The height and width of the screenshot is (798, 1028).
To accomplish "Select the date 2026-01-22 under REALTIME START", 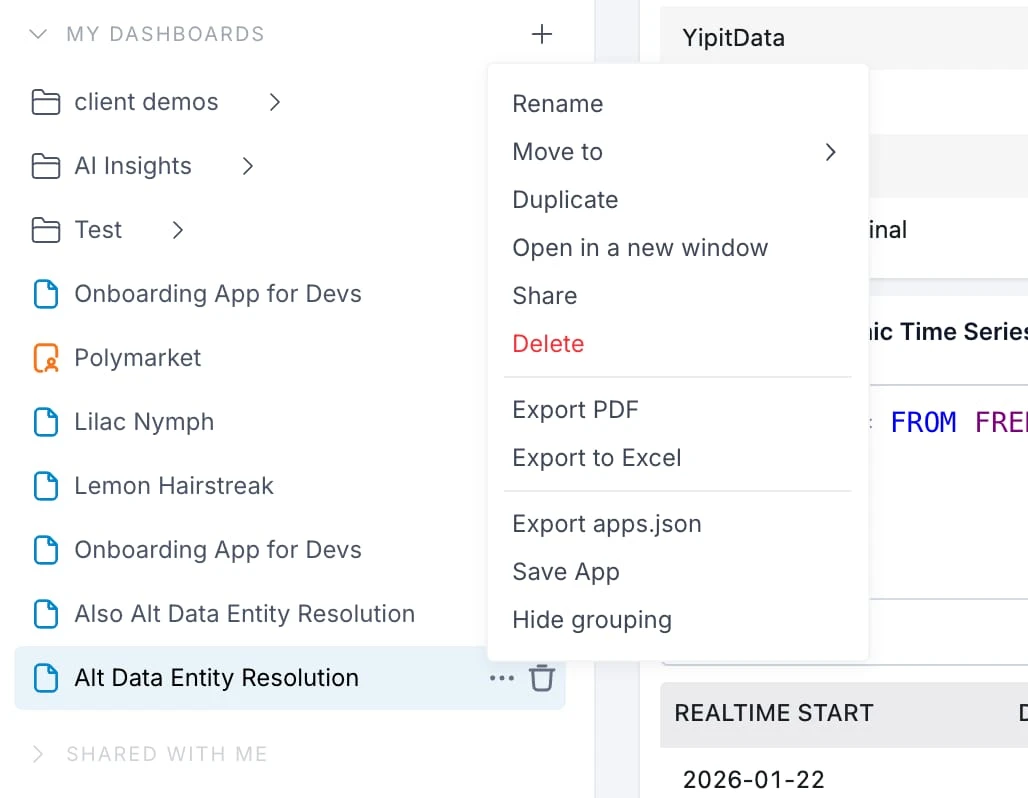I will click(735, 779).
